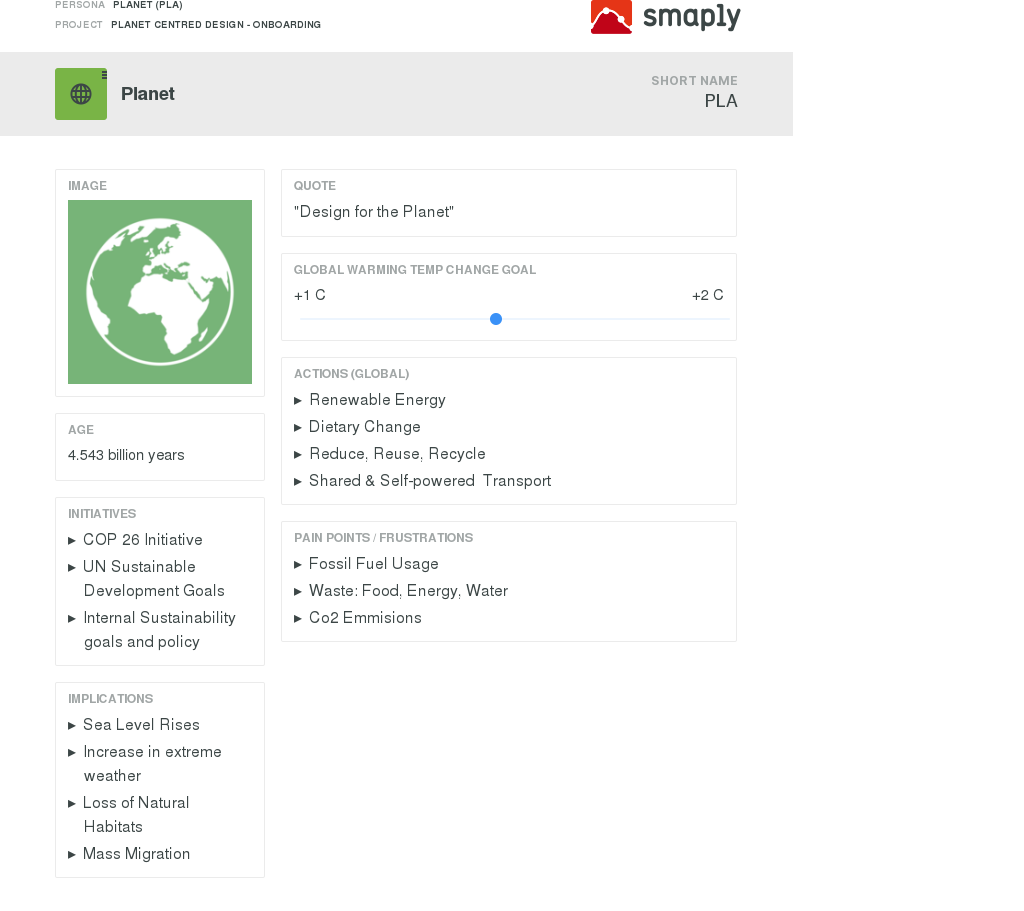1024x911 pixels.
Task: Click the project name Planet Centred Design
Action: tap(216, 25)
